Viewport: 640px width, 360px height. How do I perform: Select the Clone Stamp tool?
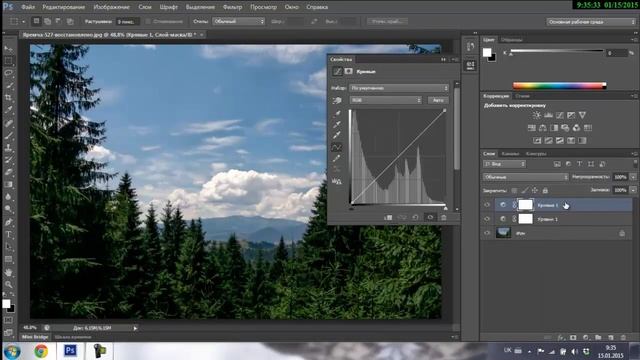coord(9,147)
